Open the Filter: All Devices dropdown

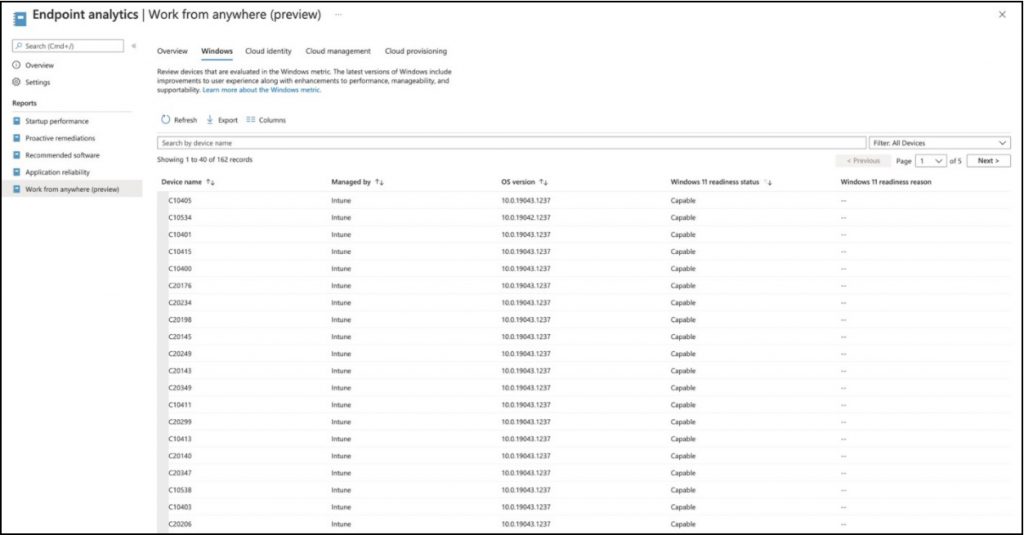click(939, 143)
